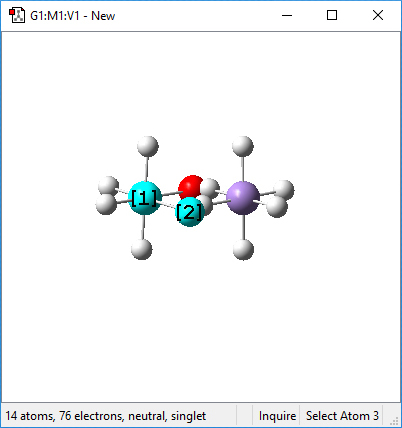Click the Select Atom 3 status text

(342, 416)
